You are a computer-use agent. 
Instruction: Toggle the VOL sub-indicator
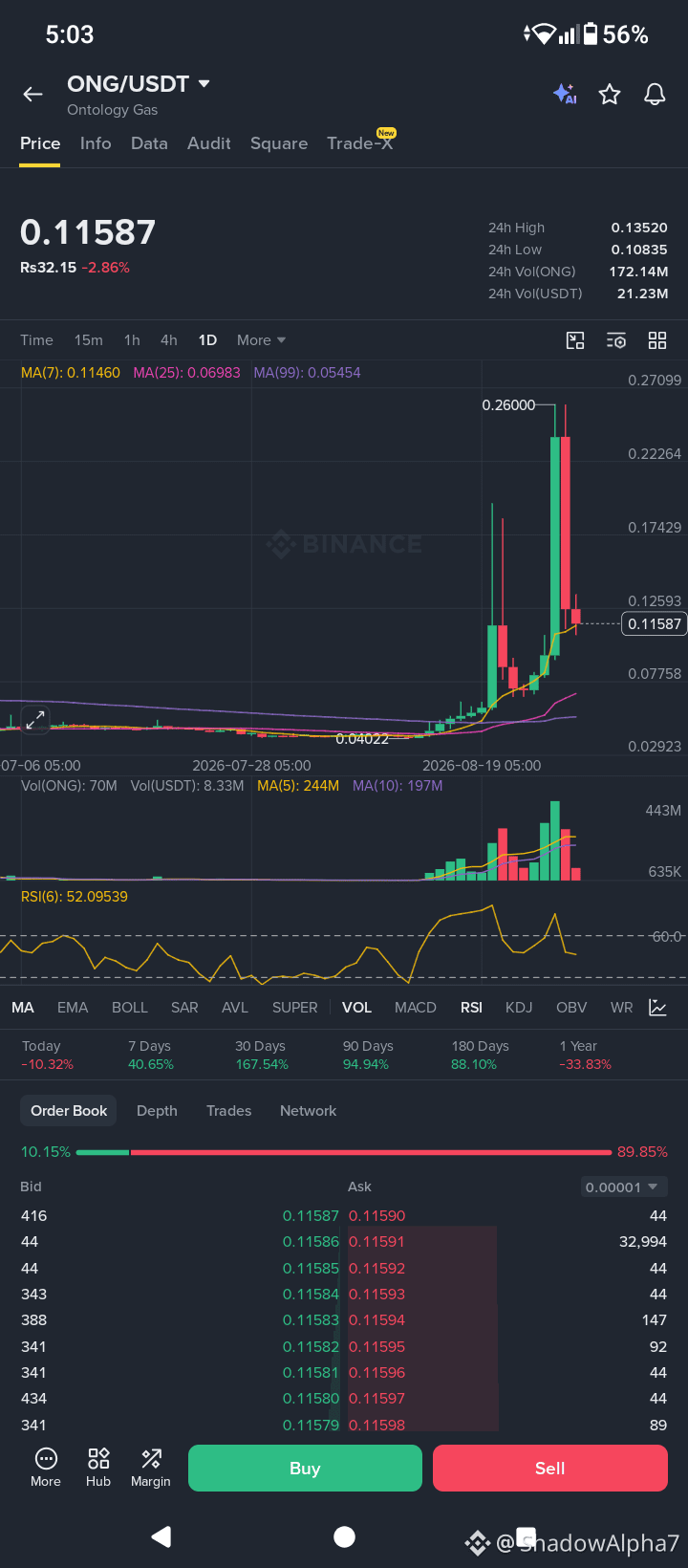tap(357, 1008)
